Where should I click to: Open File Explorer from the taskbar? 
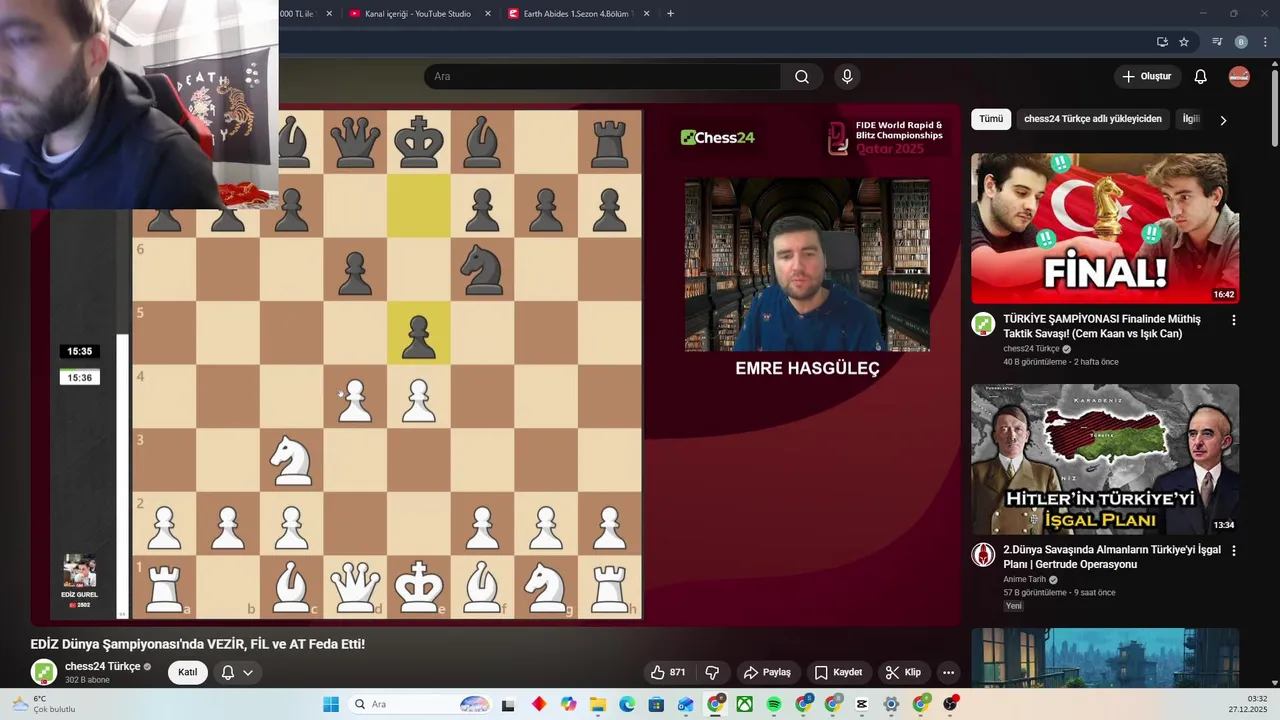tap(597, 704)
